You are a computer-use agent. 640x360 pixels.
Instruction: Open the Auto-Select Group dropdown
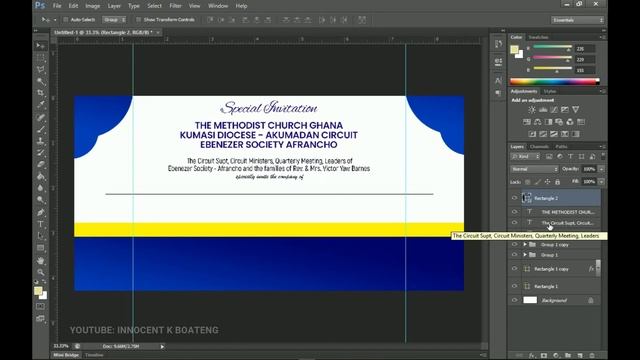[114, 20]
